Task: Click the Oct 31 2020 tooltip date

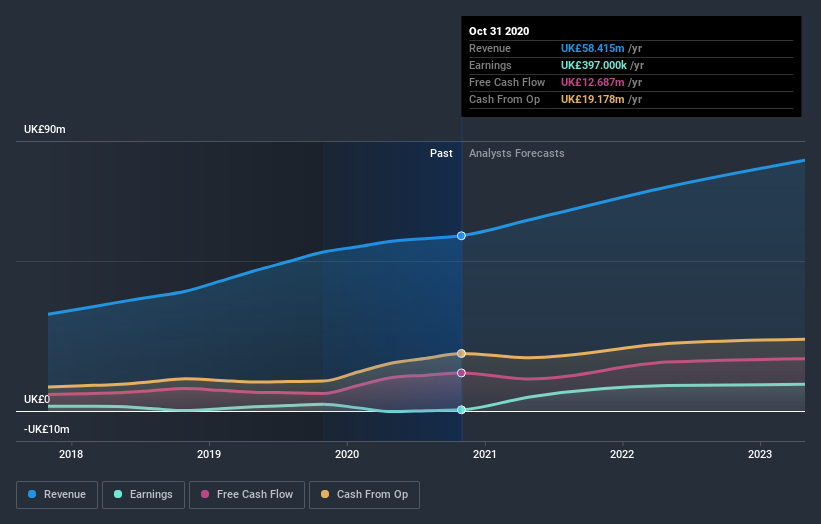Action: tap(499, 31)
